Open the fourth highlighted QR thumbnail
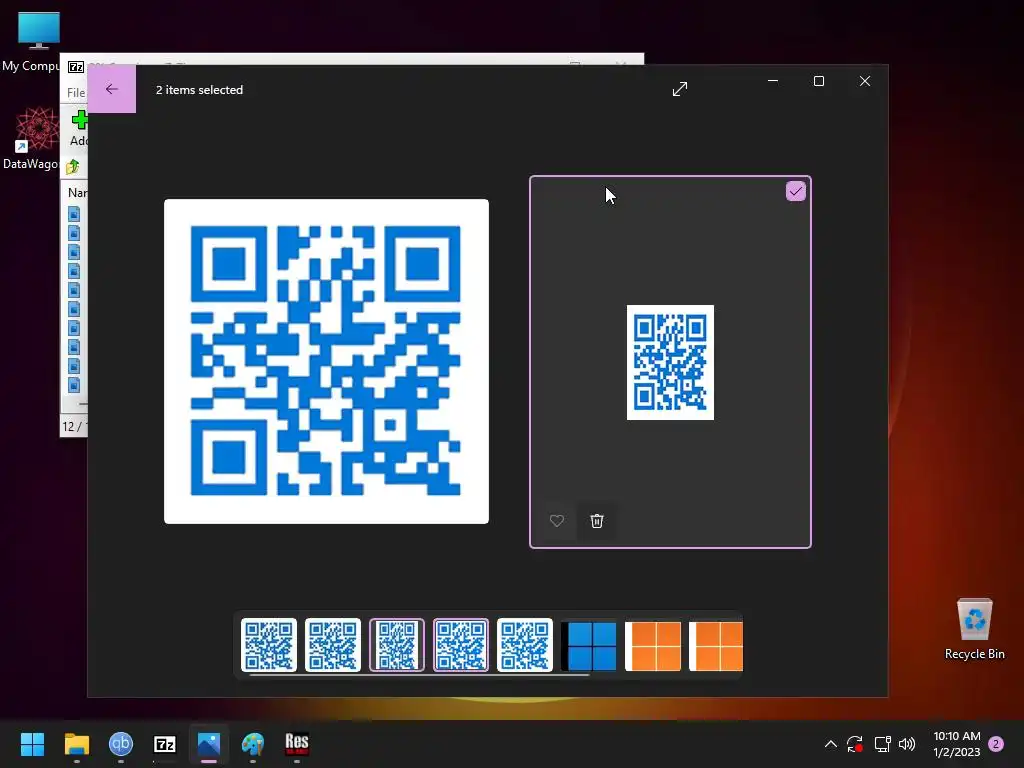 pos(460,645)
